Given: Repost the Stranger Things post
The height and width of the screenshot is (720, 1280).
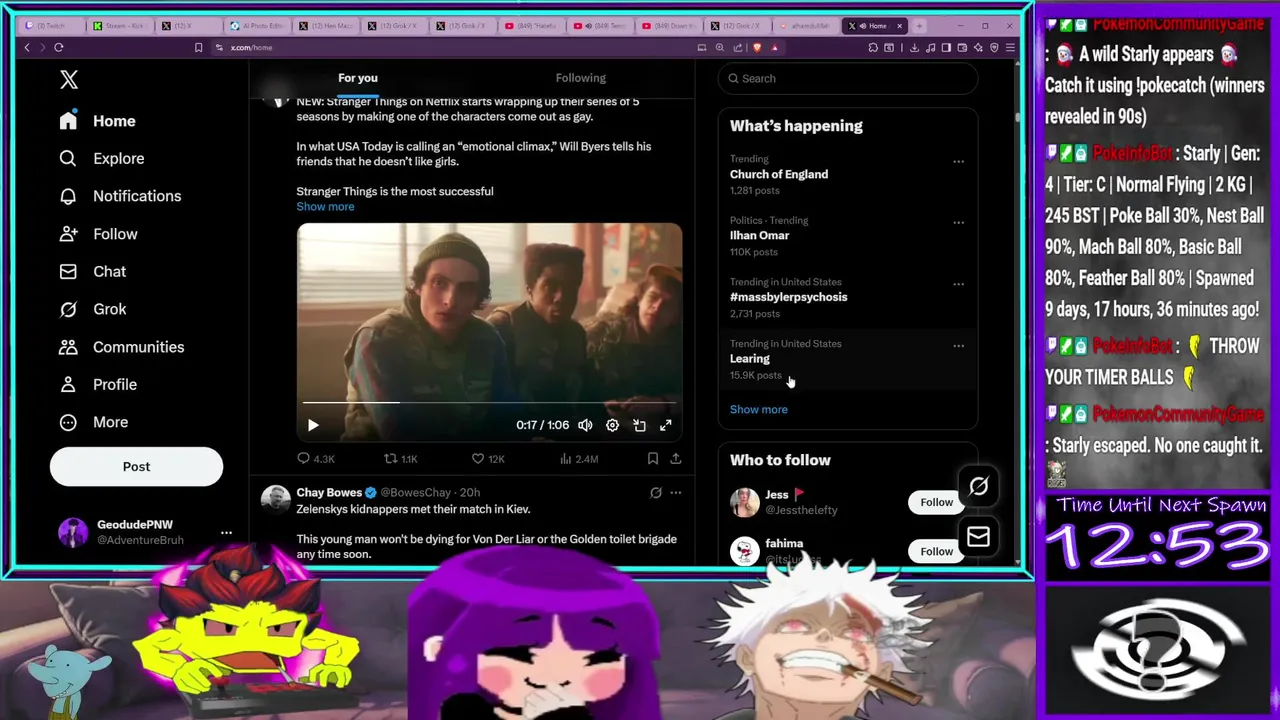Looking at the screenshot, I should coord(401,459).
